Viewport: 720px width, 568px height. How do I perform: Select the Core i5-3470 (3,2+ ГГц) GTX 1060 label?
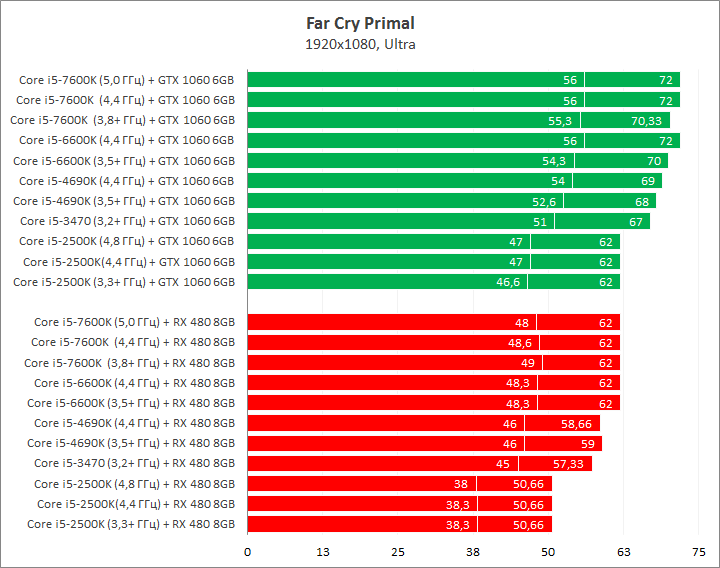(126, 221)
